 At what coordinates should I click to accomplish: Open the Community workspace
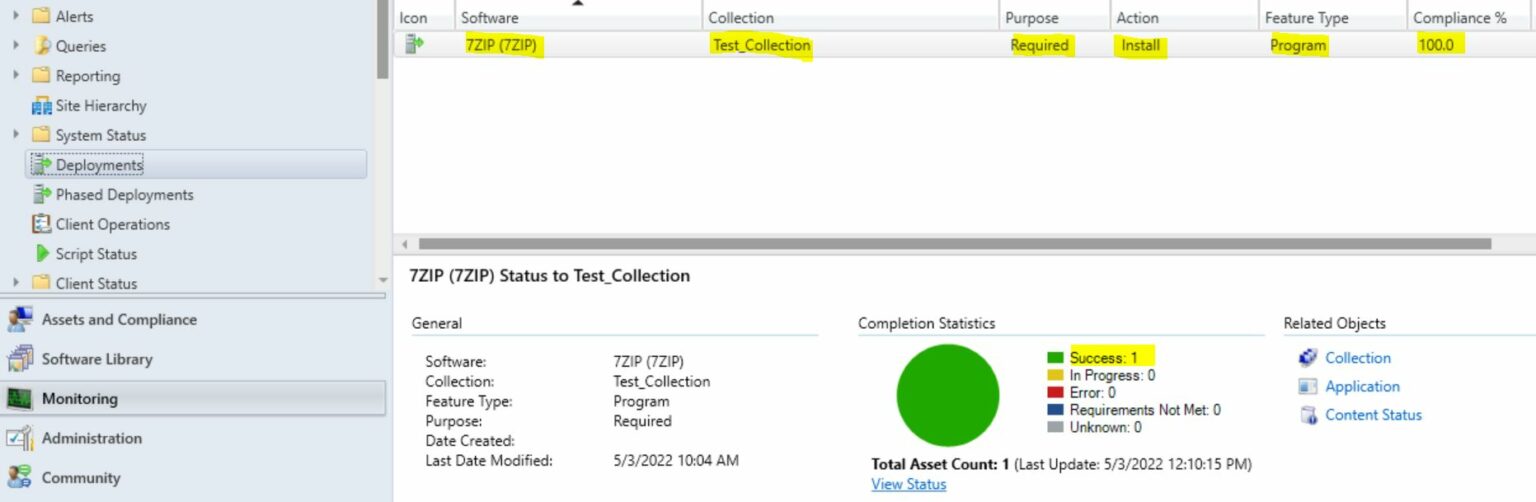pos(80,478)
